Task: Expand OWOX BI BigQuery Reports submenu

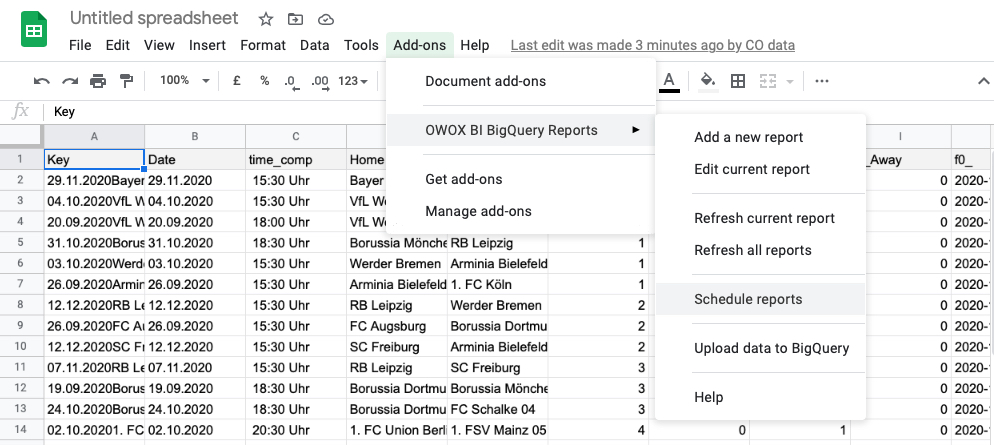Action: click(x=520, y=131)
